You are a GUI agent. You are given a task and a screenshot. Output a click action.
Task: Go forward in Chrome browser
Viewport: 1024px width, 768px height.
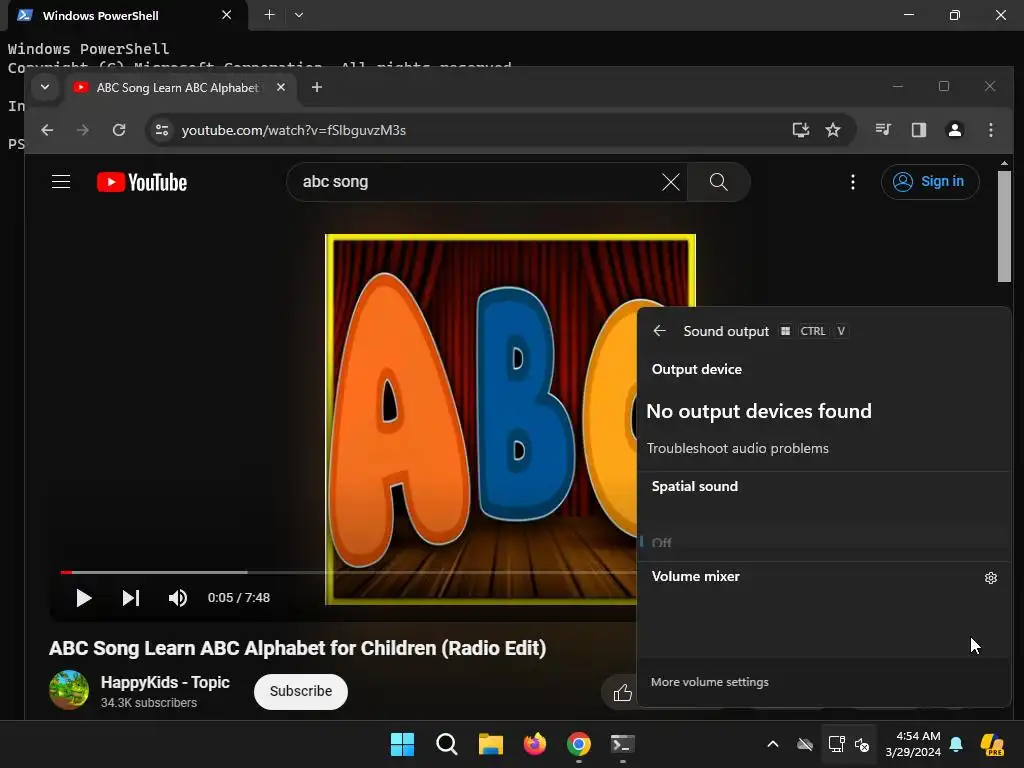point(82,130)
